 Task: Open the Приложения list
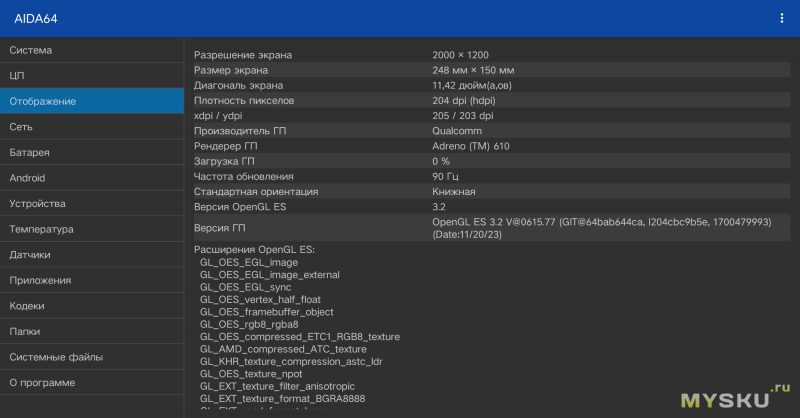pyautogui.click(x=92, y=280)
